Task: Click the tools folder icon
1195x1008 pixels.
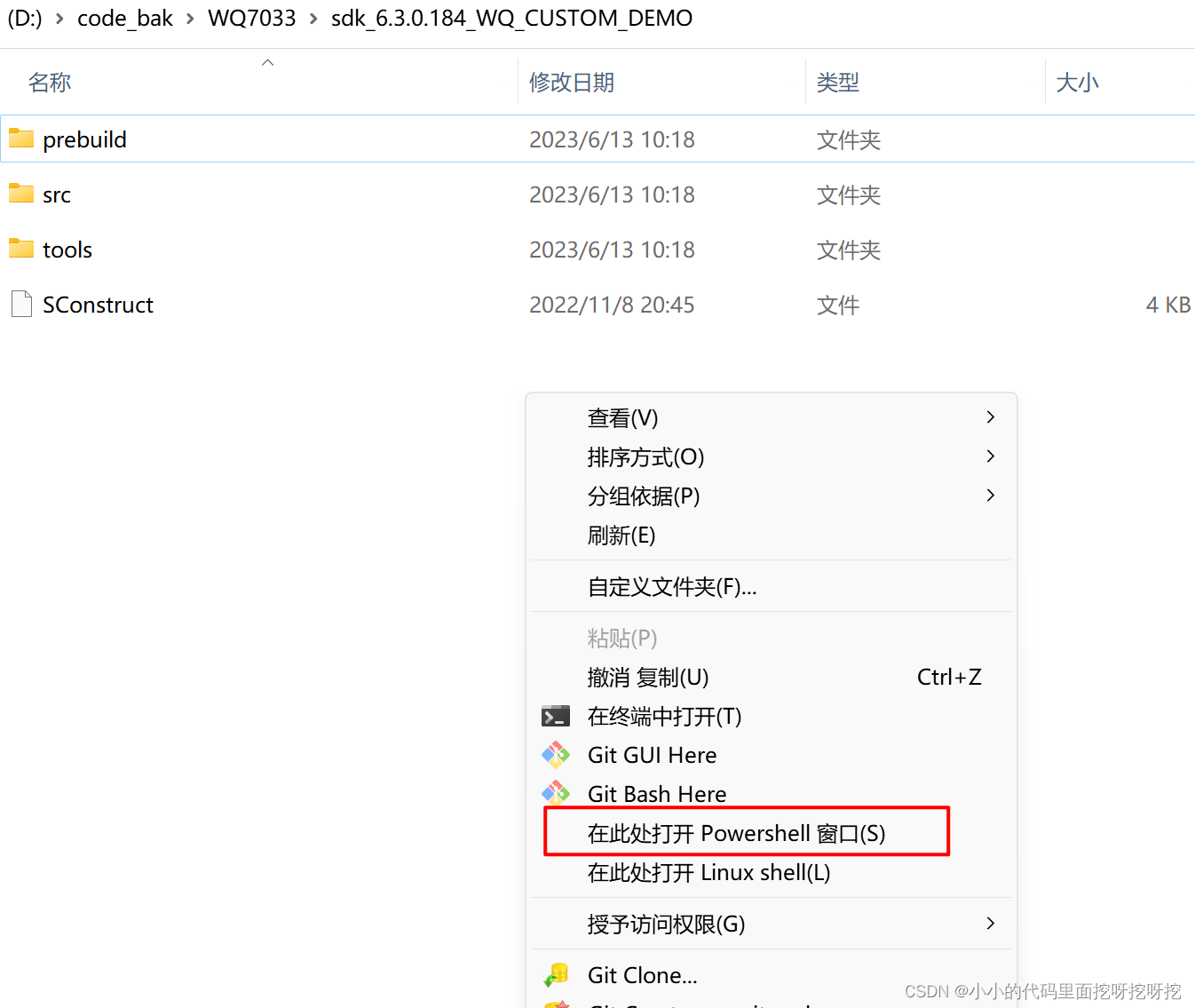Action: coord(21,249)
